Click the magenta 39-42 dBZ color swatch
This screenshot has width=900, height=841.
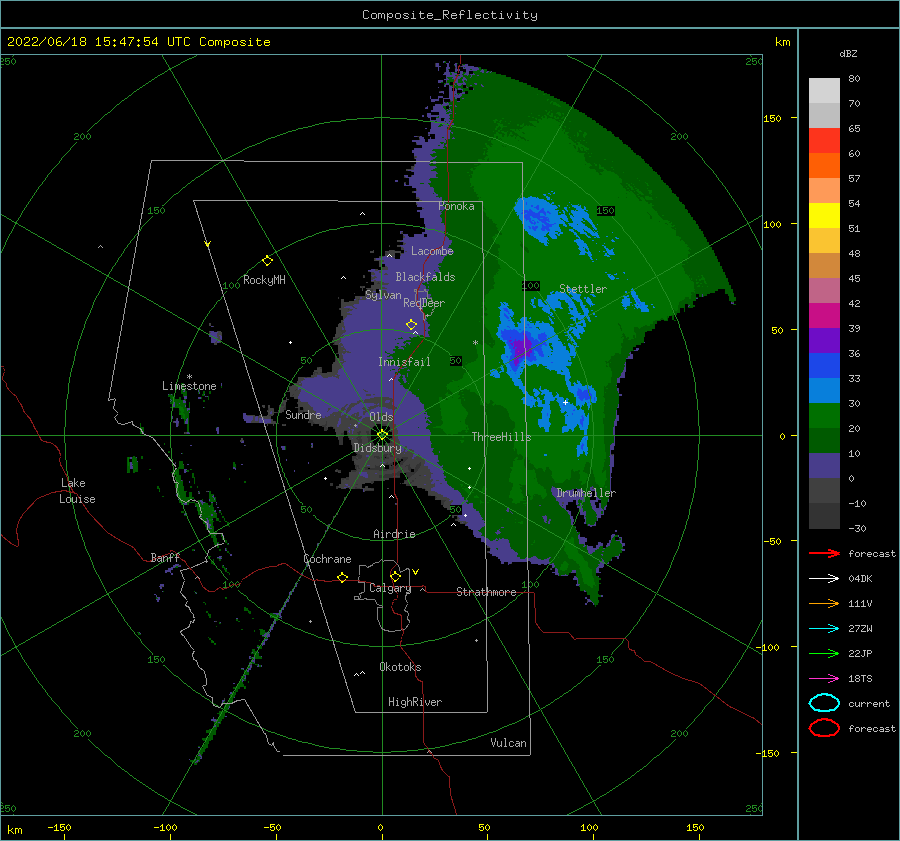coord(824,316)
